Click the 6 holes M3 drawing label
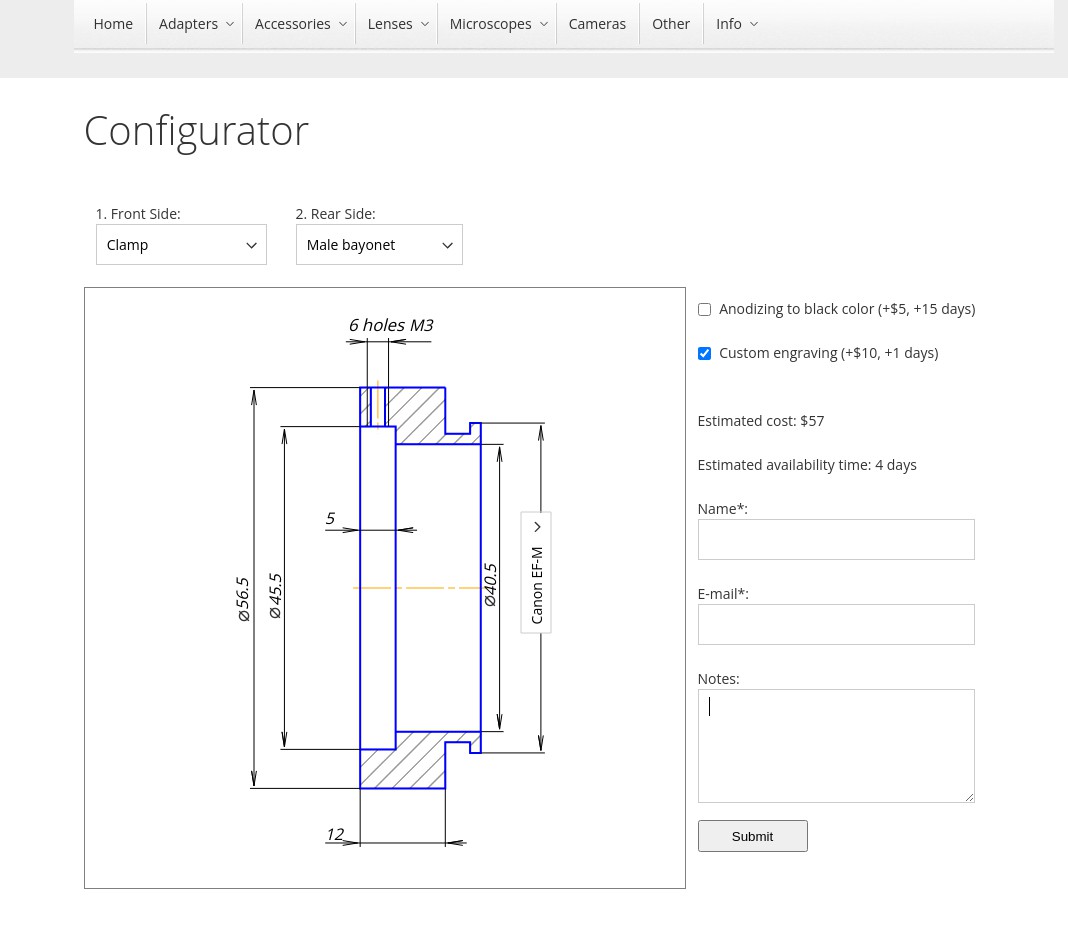The height and width of the screenshot is (933, 1068). click(391, 326)
